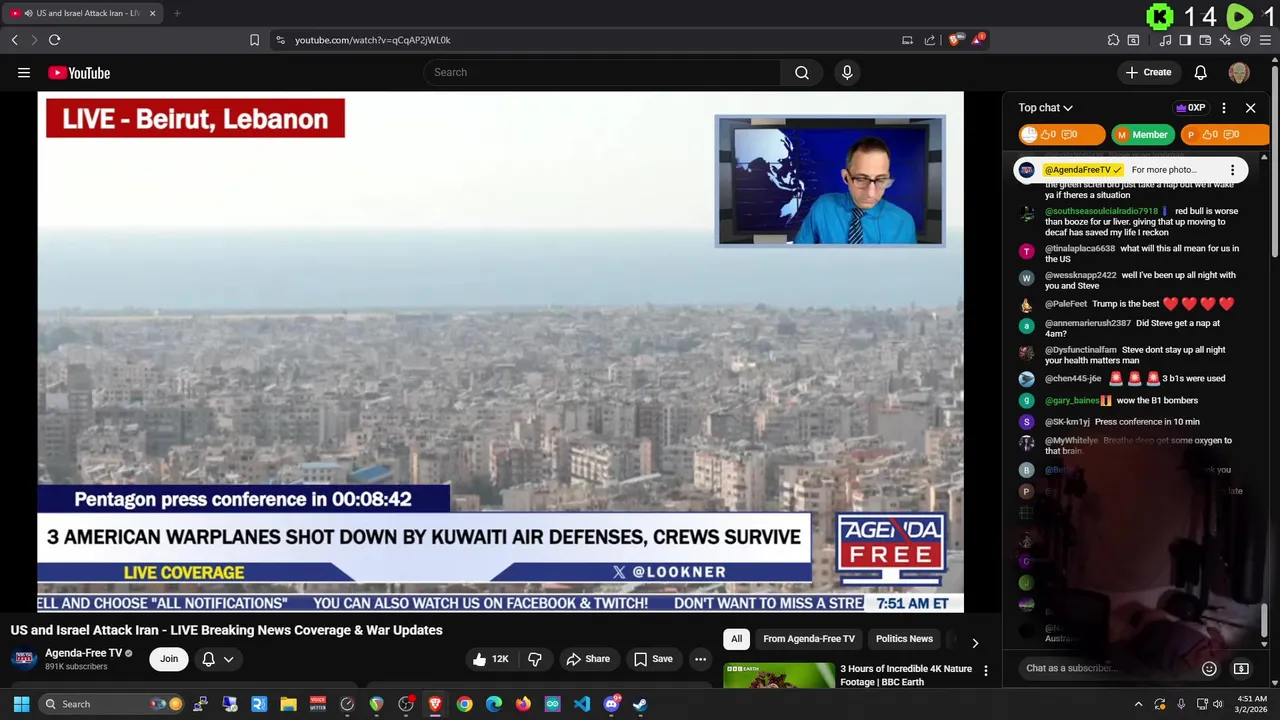Click the live video player
The image size is (1280, 720).
(500, 351)
